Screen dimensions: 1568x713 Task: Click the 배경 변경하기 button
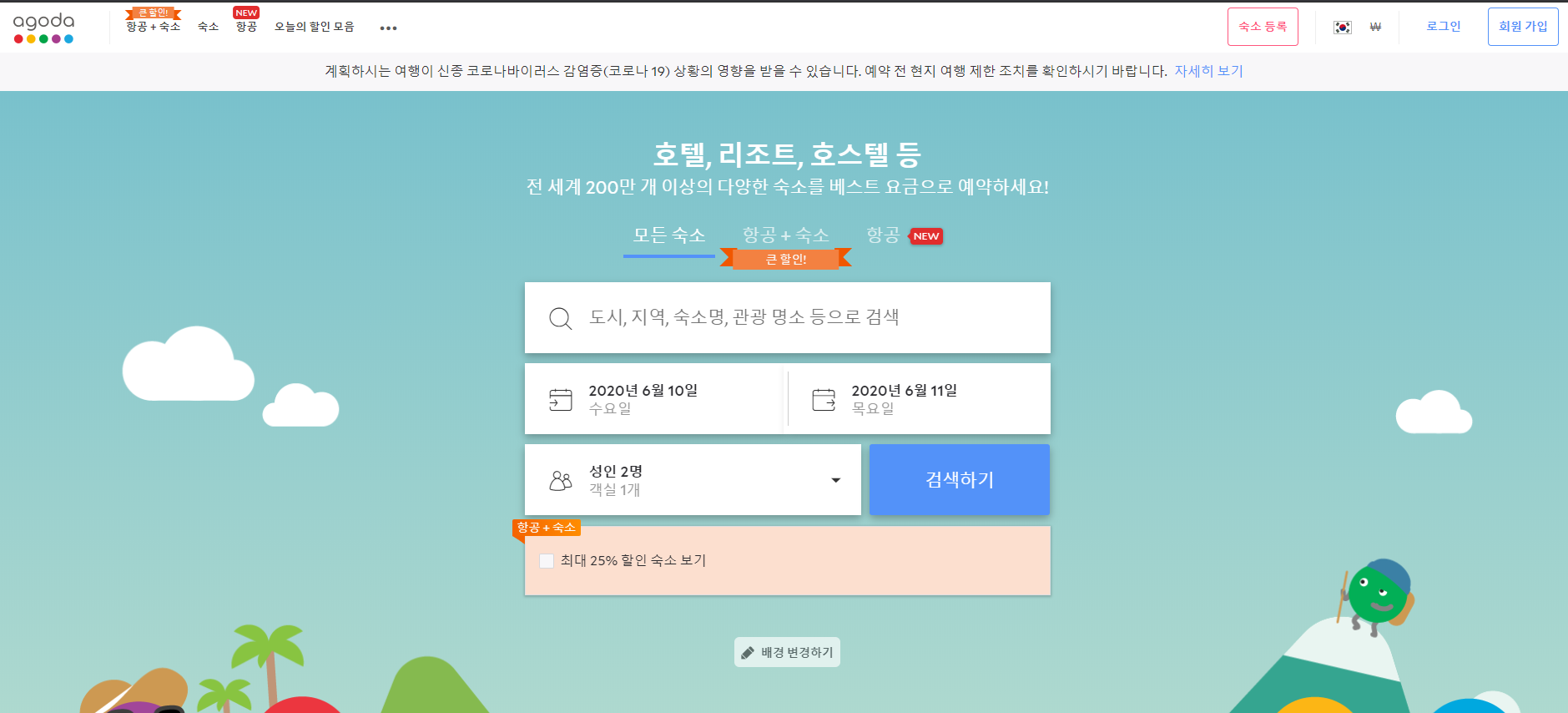(787, 653)
